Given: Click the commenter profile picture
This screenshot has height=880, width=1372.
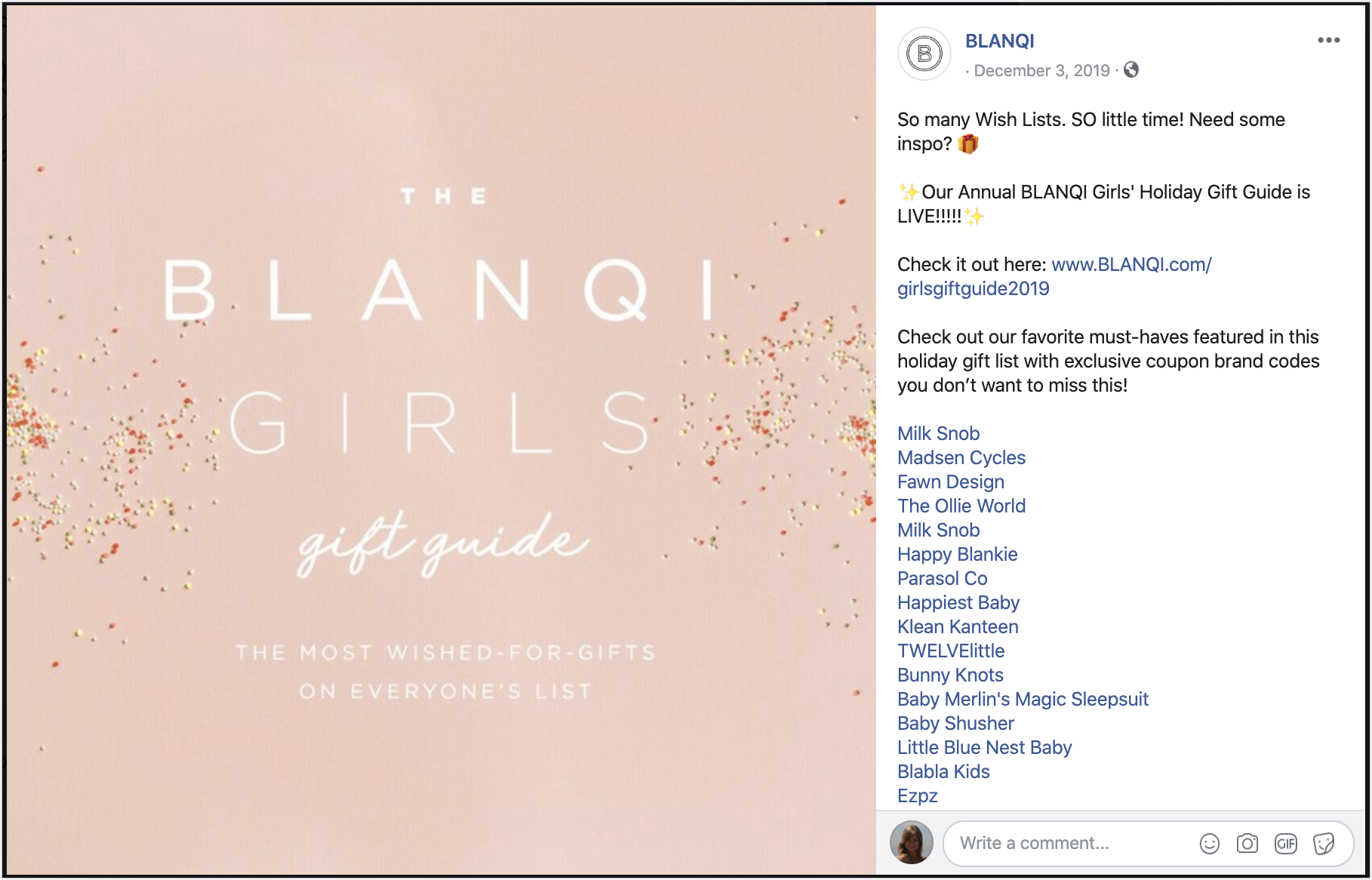Looking at the screenshot, I should click(x=912, y=842).
